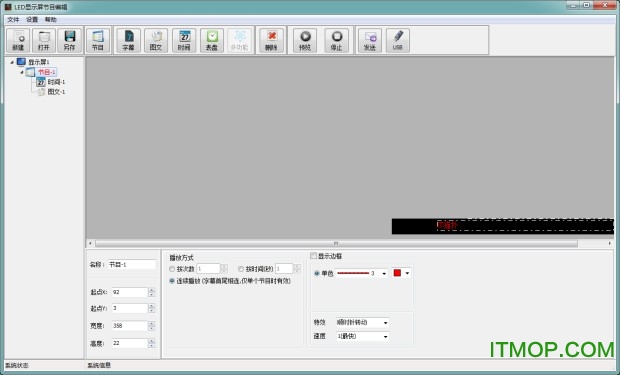
Task: Add a time element via 时间 calendar icon
Action: click(184, 40)
